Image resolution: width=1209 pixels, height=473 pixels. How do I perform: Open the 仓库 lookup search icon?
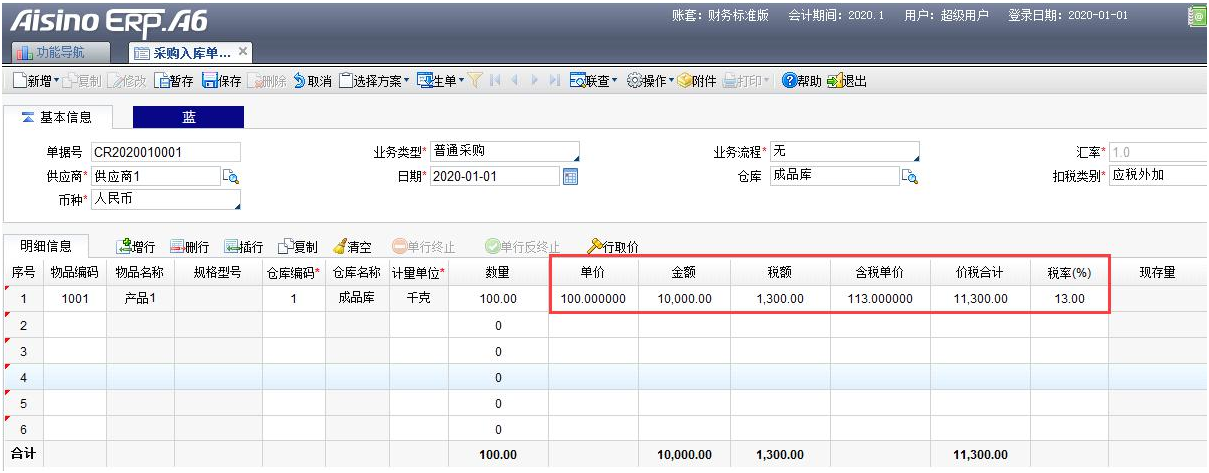910,177
